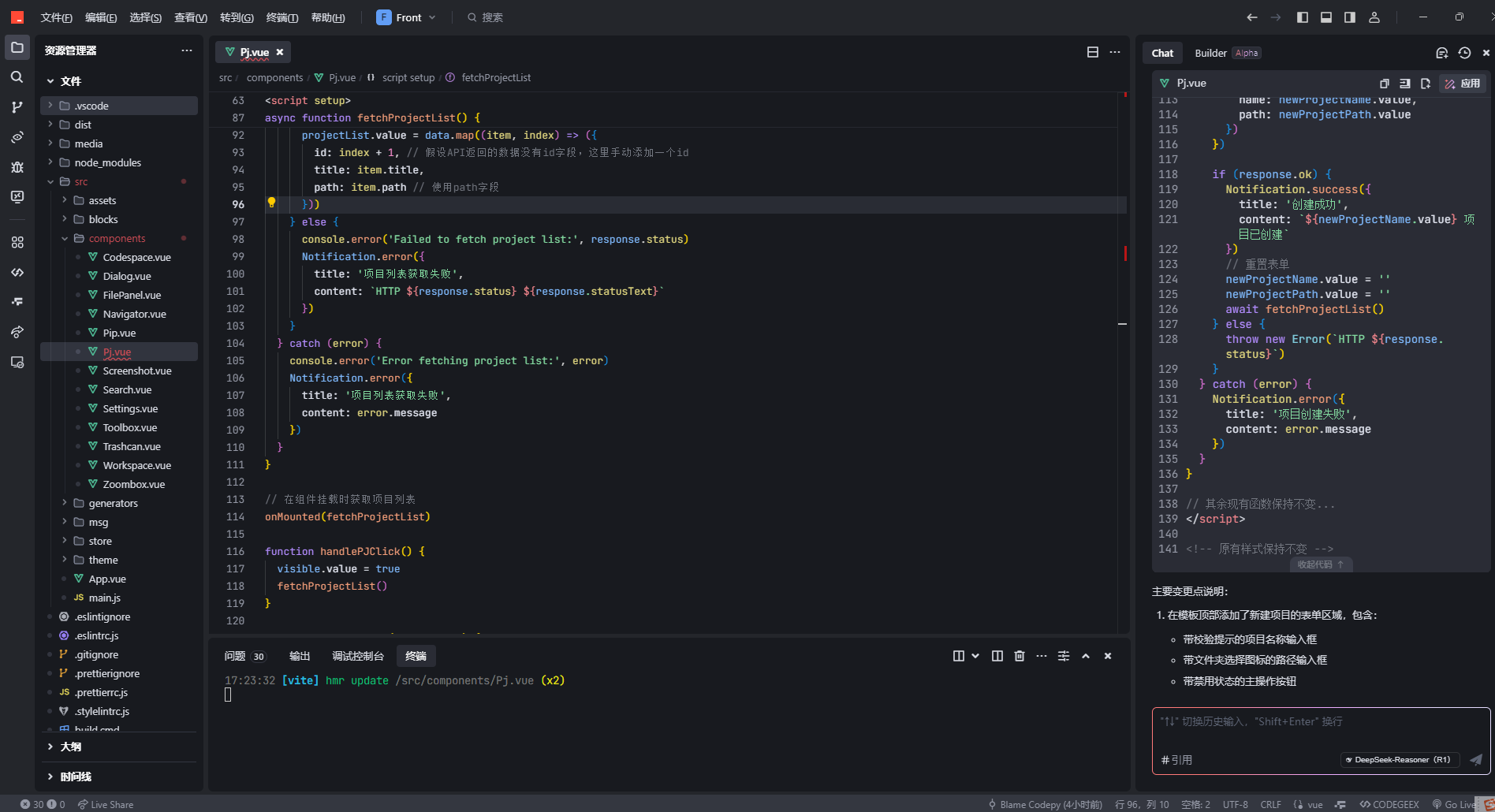Change CRLF line ending setting
The height and width of the screenshot is (812, 1495).
click(1270, 804)
